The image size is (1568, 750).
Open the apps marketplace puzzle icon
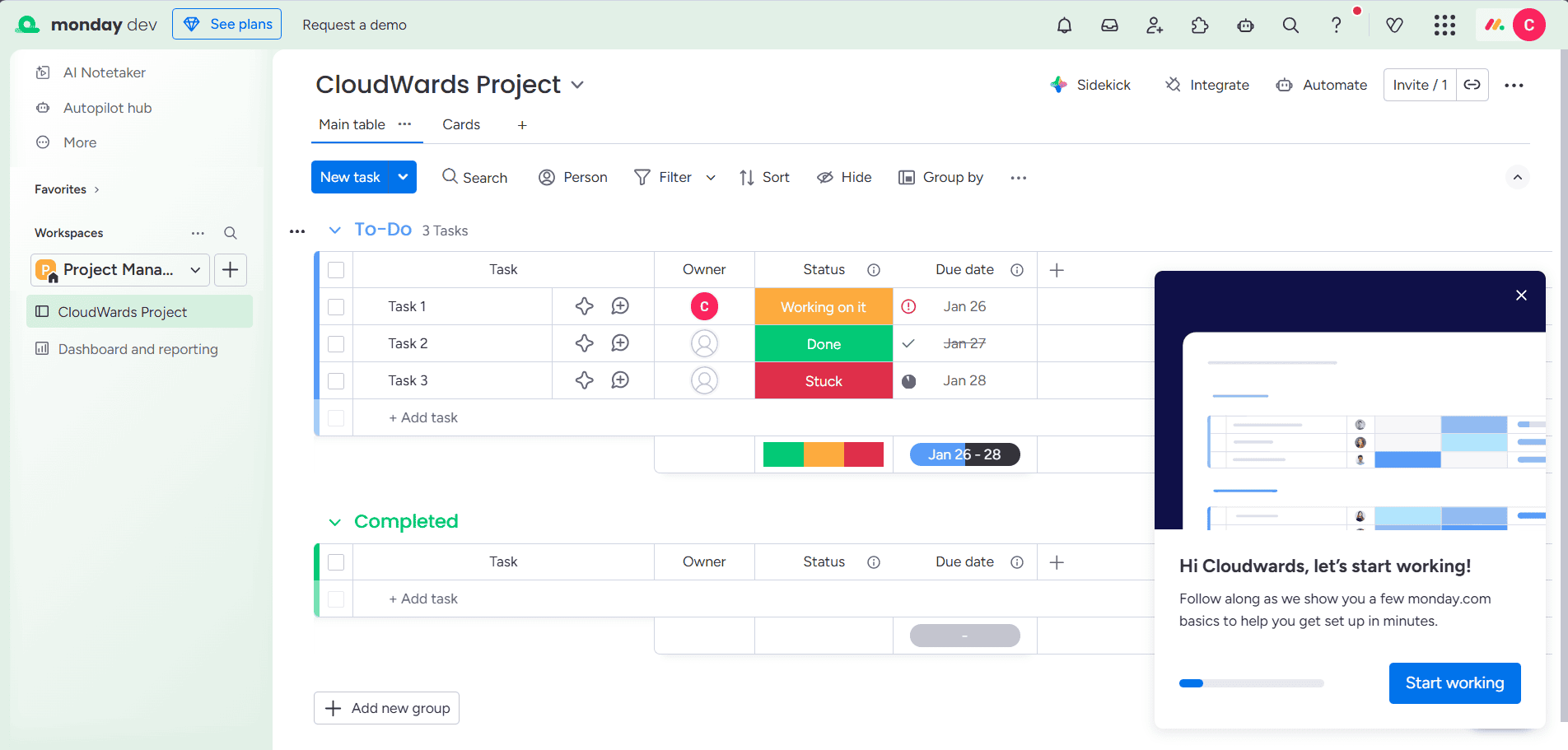pyautogui.click(x=1200, y=26)
